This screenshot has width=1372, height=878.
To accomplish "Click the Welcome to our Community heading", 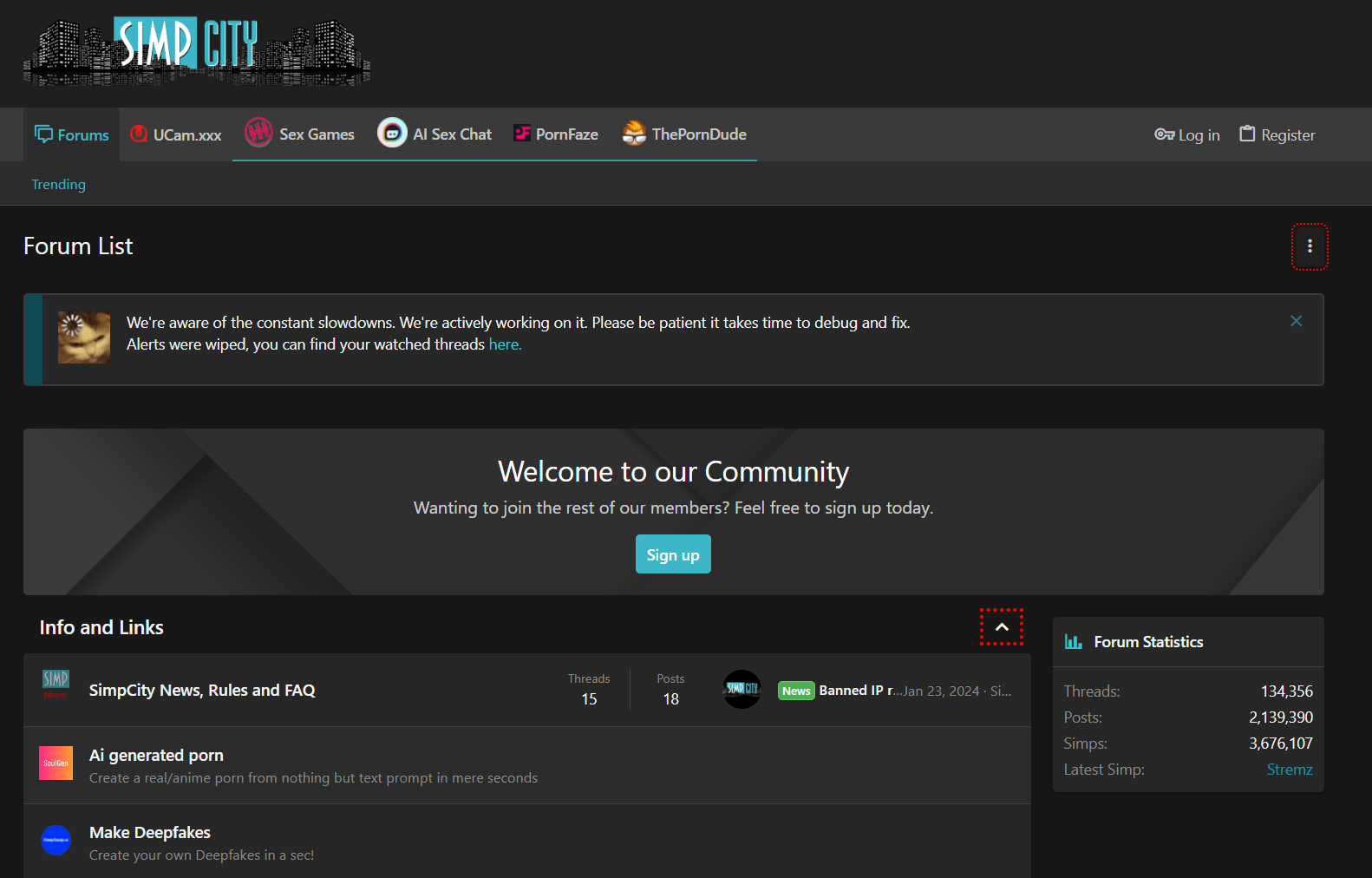I will 674,472.
